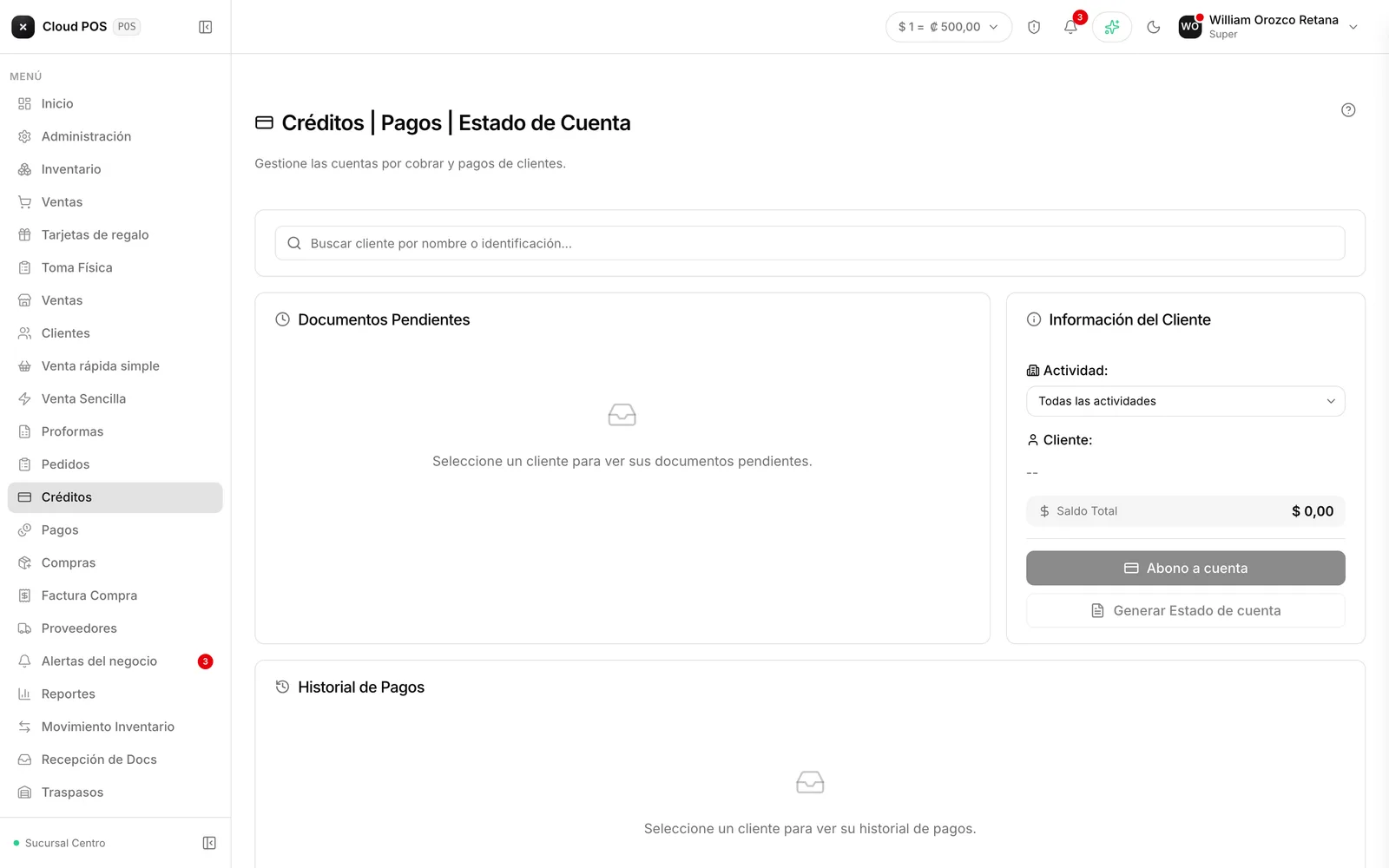The height and width of the screenshot is (868, 1389).
Task: Open Pagos in the sidebar
Action: point(115,530)
